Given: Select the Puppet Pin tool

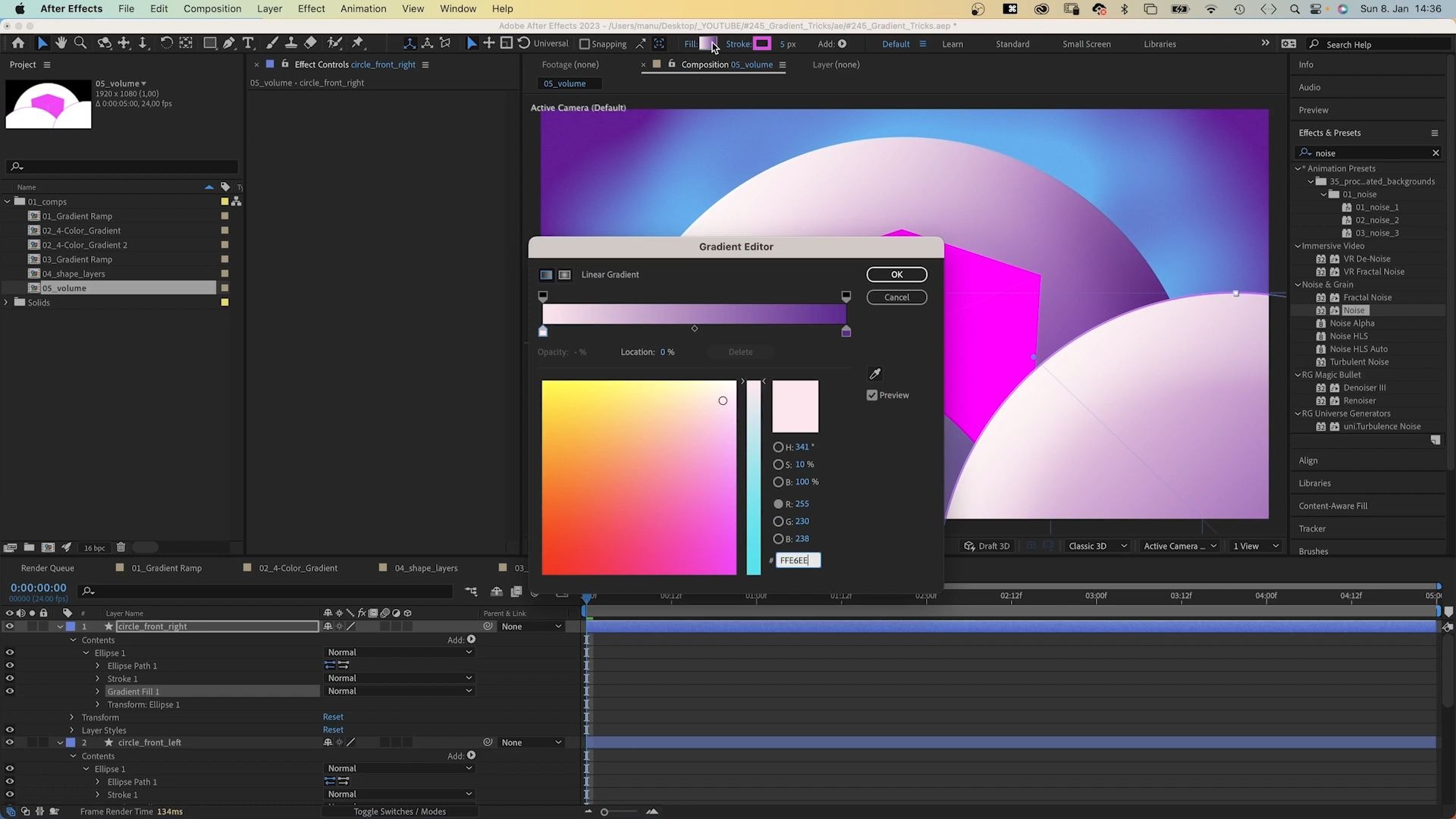Looking at the screenshot, I should coord(358,43).
